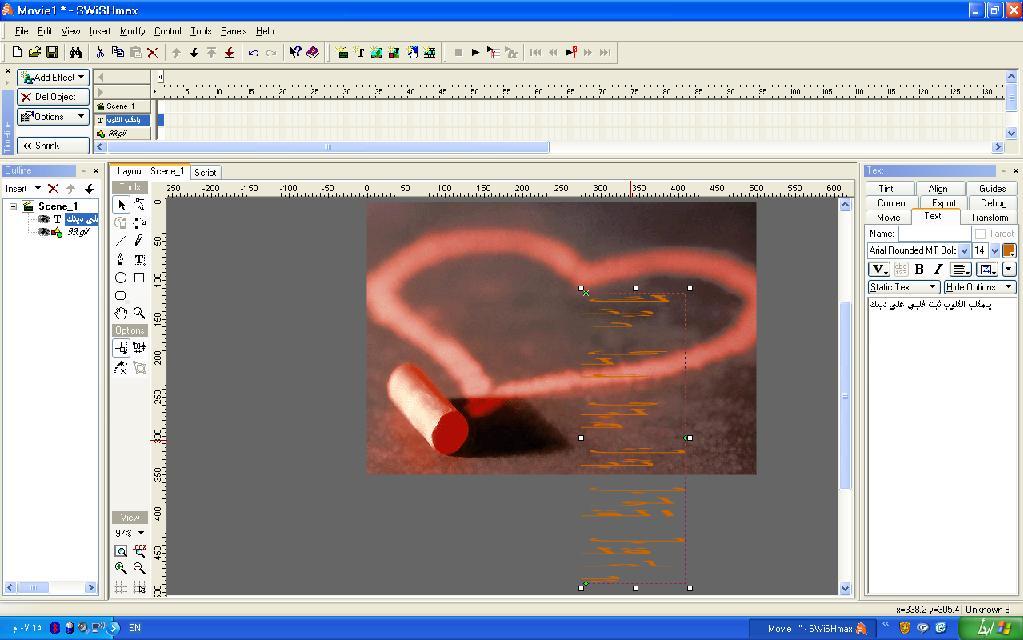1023x640 pixels.
Task: Click in the Name input field
Action: [934, 233]
